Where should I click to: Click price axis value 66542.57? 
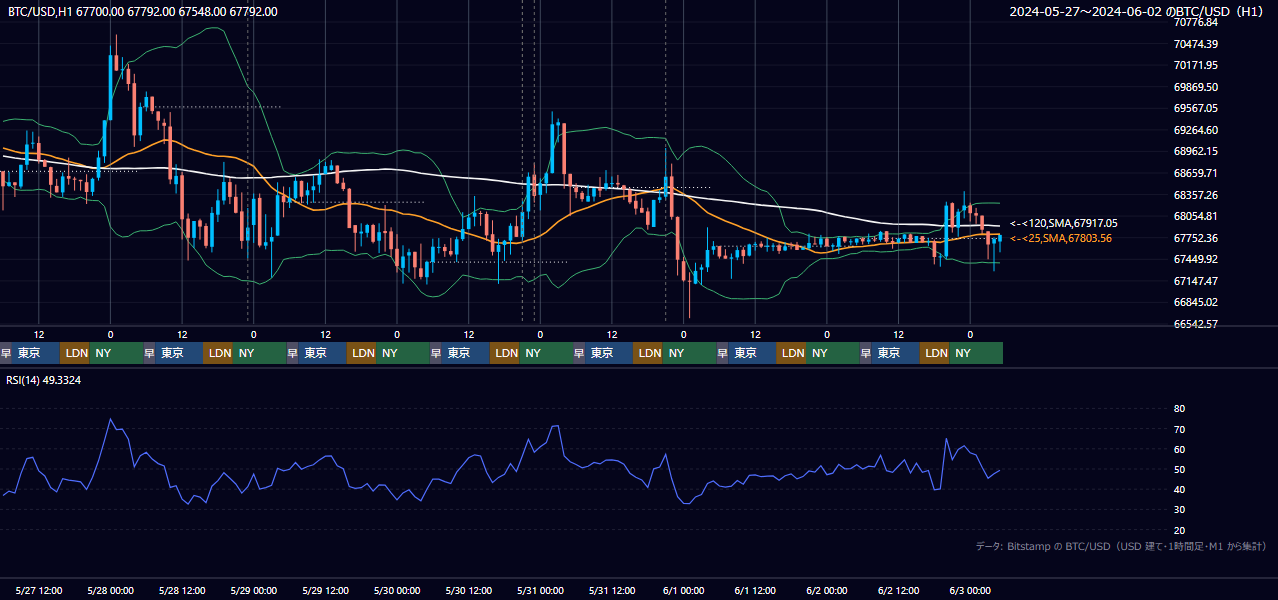(1195, 324)
